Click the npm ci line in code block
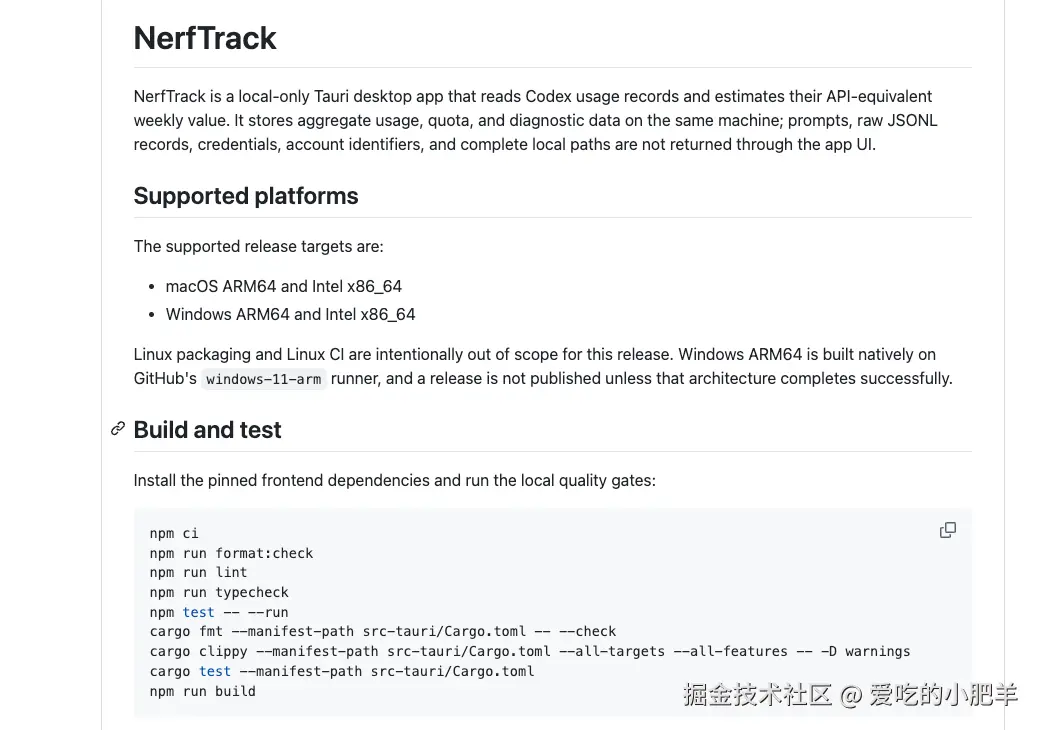The width and height of the screenshot is (1040, 730). 174,533
